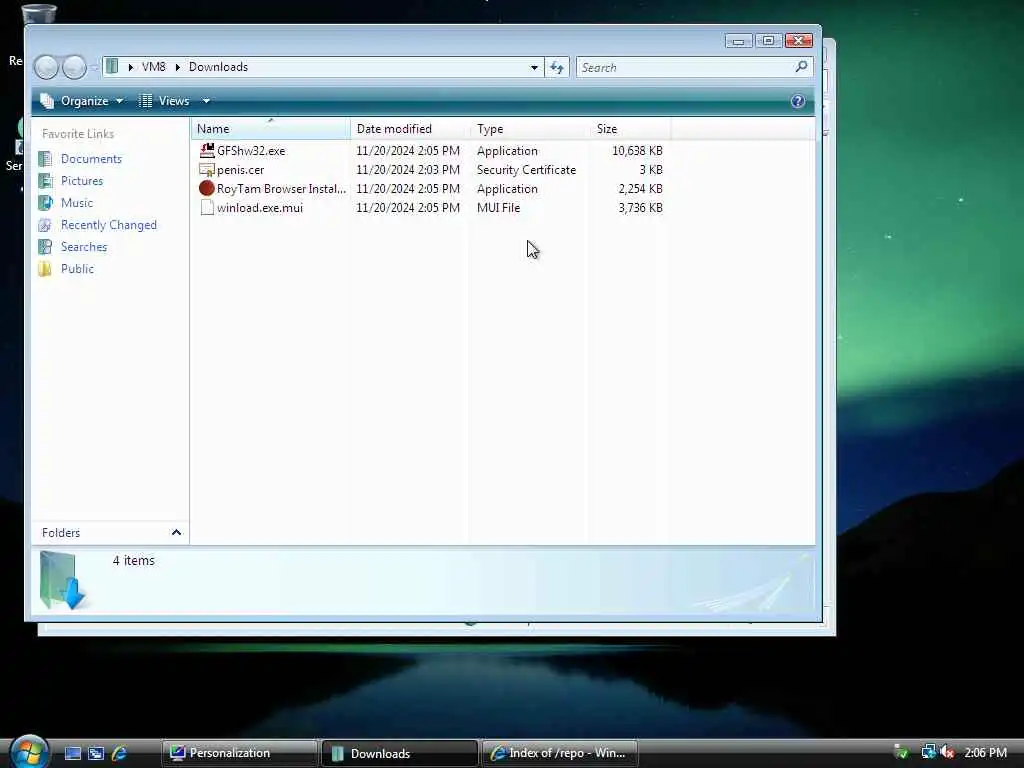Screen dimensions: 1024x768
Task: Click the 3,736 KB size cell
Action: coord(641,208)
